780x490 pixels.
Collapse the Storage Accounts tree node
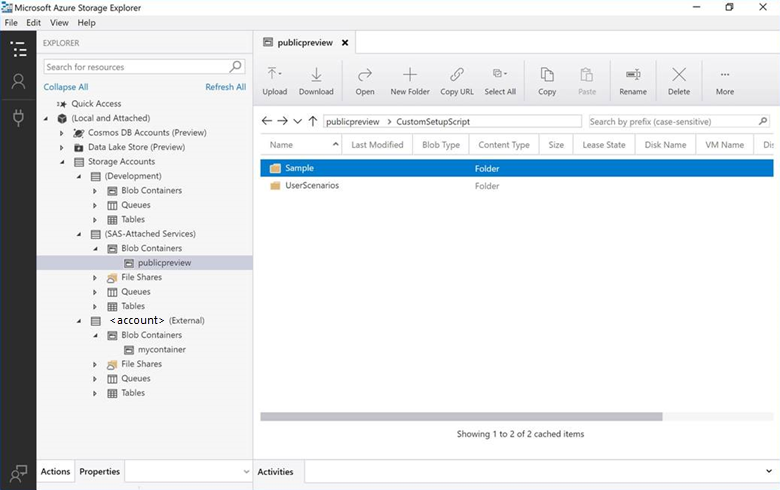coord(62,162)
